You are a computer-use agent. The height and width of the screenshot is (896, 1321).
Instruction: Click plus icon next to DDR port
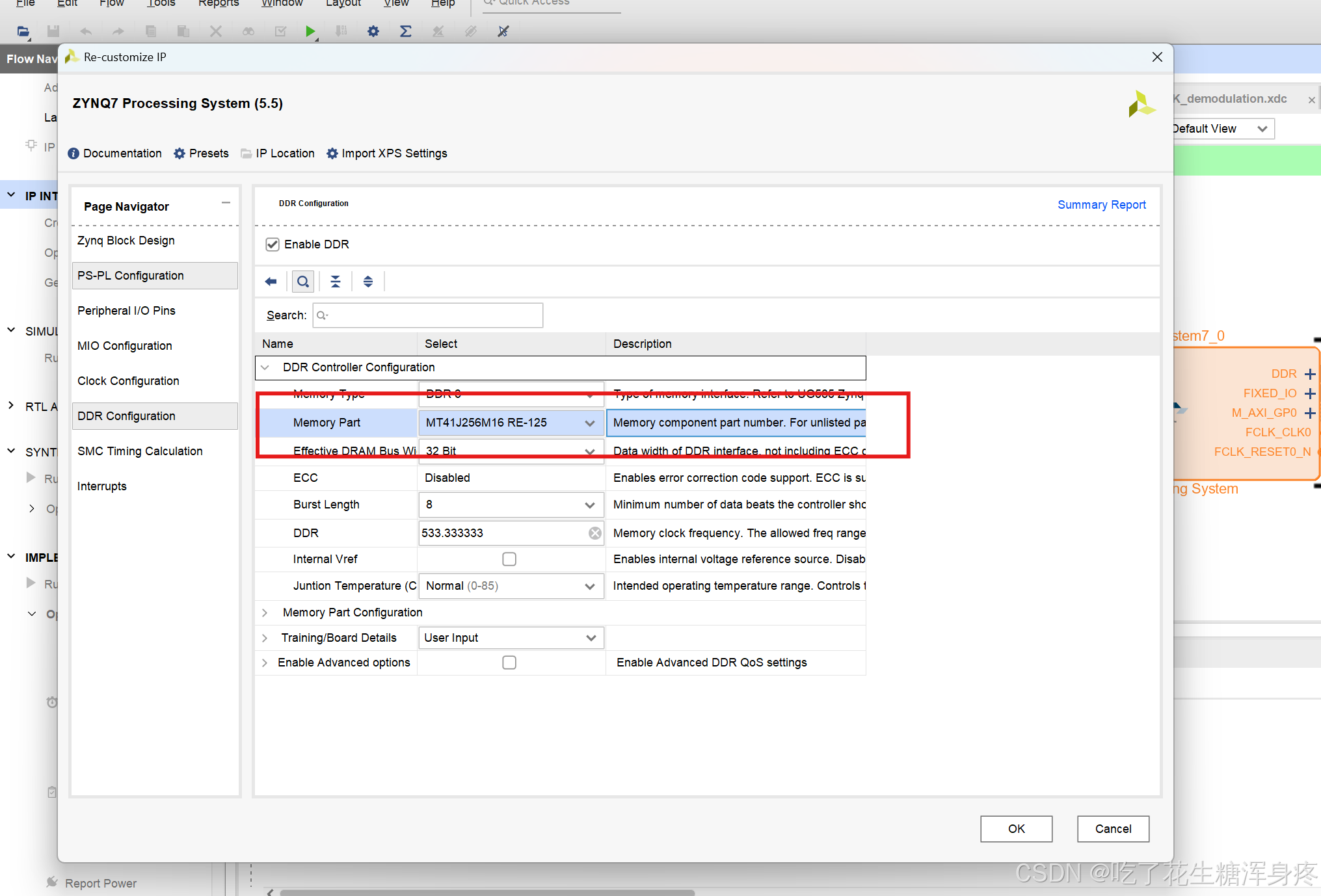pos(1310,374)
